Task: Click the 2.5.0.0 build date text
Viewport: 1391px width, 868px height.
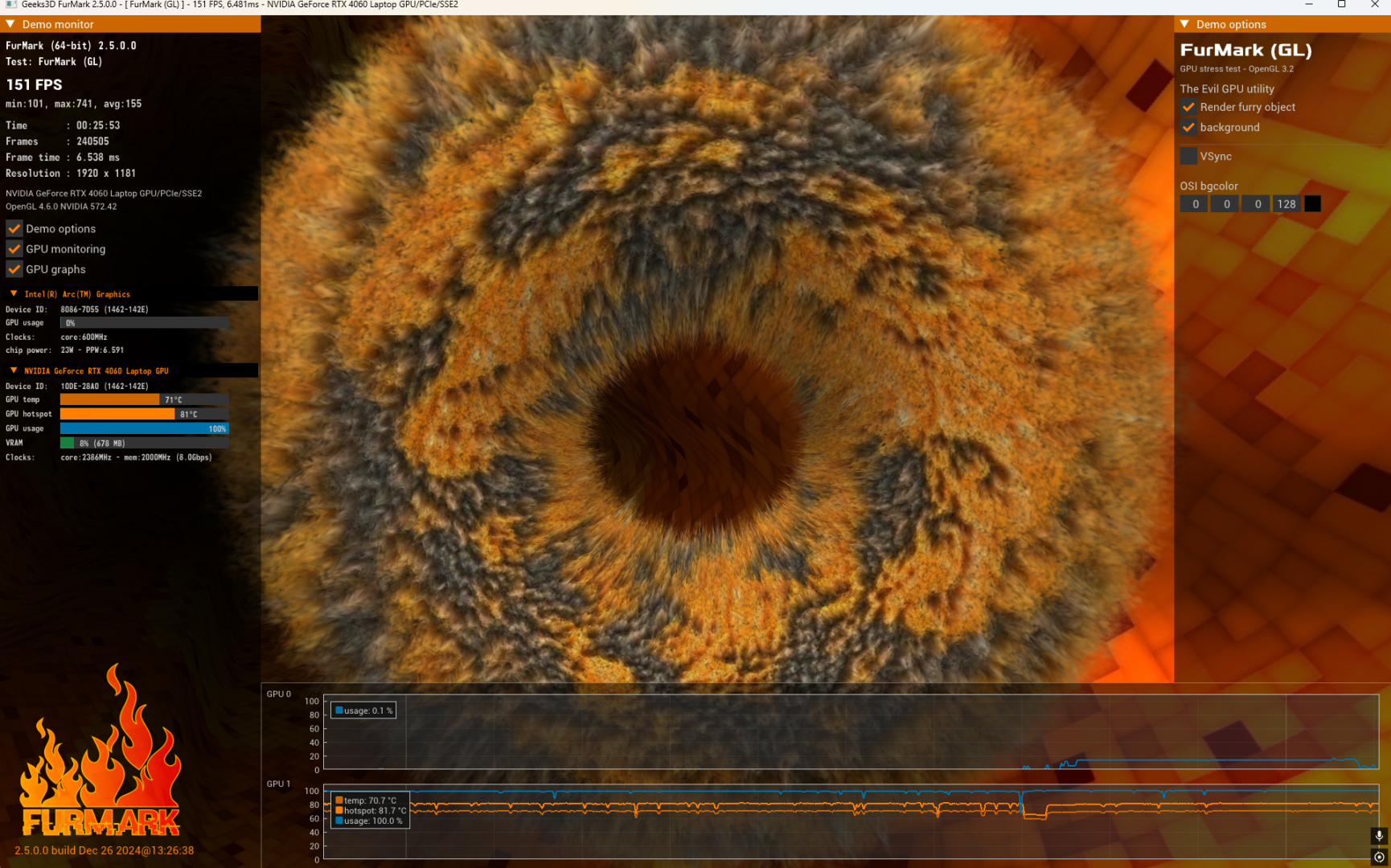Action: [x=104, y=850]
